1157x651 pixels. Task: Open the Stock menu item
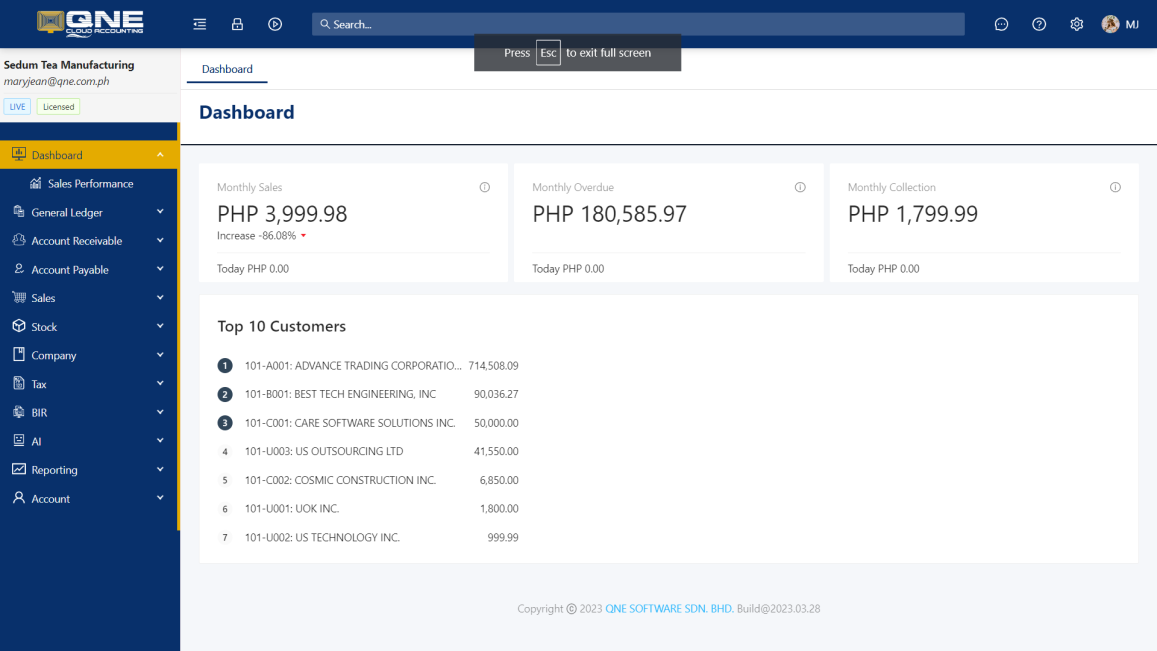[89, 326]
